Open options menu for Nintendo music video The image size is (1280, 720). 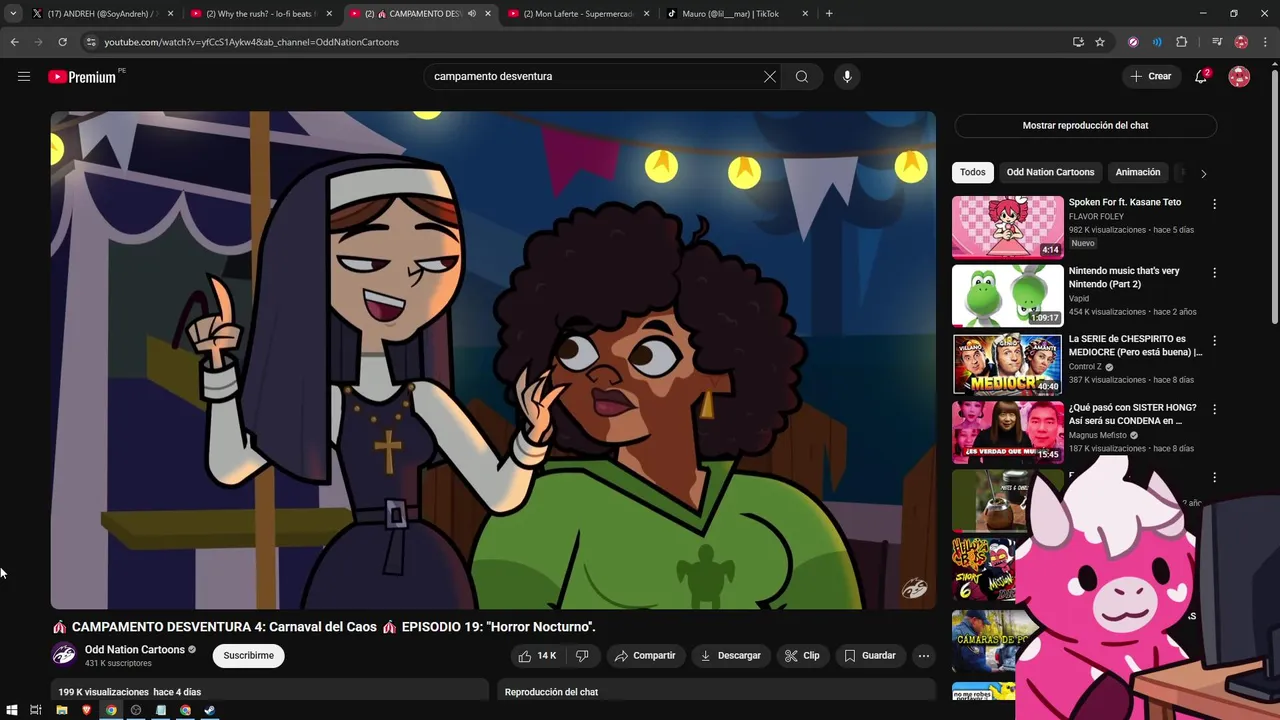click(1215, 272)
